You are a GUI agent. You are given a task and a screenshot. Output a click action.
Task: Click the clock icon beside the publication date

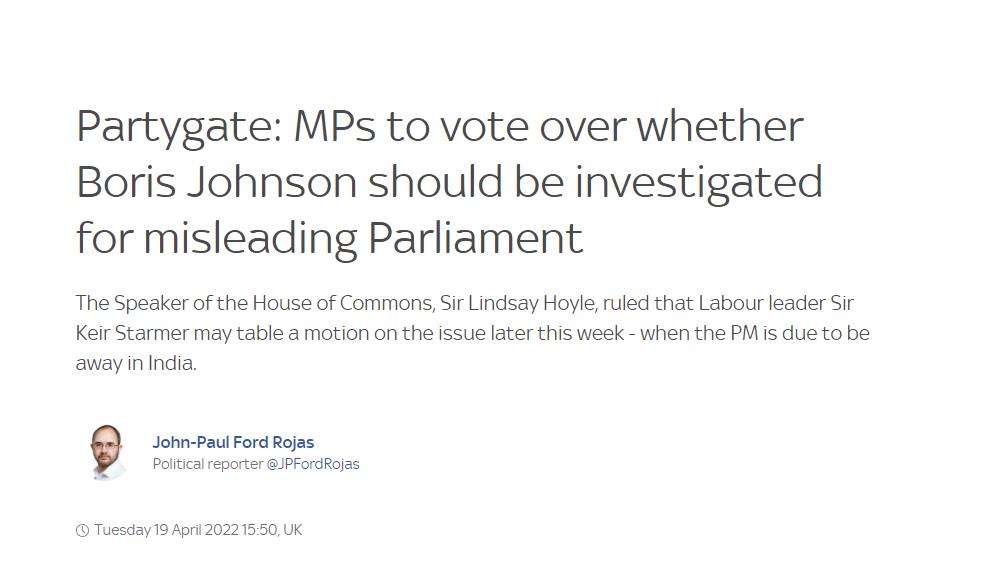point(83,531)
